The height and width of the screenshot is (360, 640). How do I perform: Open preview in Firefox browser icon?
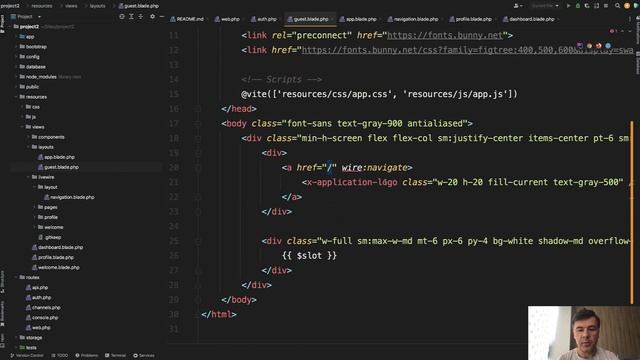[x=599, y=46]
